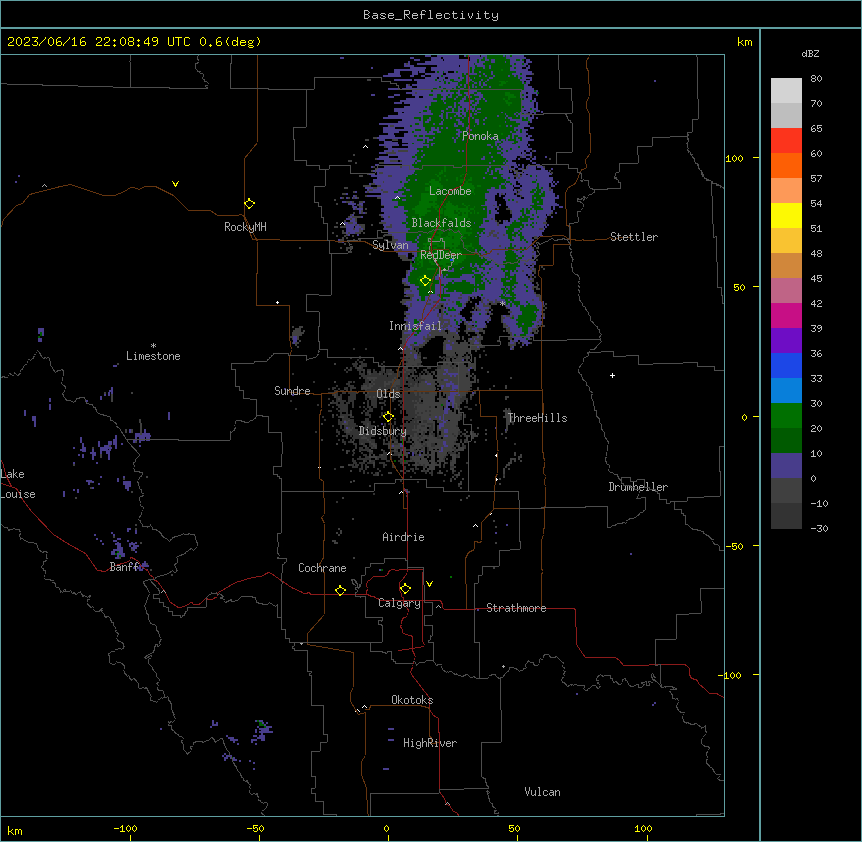Click the Strathmore label

[x=516, y=608]
